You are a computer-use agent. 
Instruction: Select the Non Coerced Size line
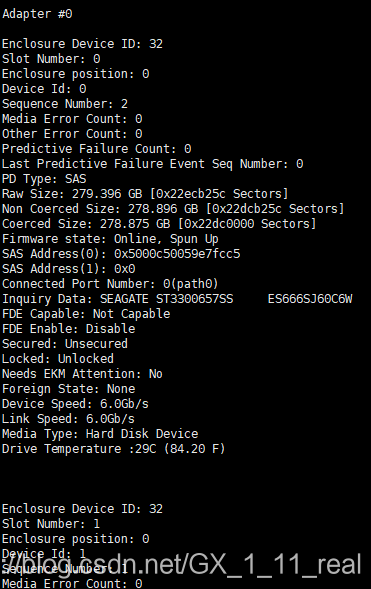[x=173, y=208]
